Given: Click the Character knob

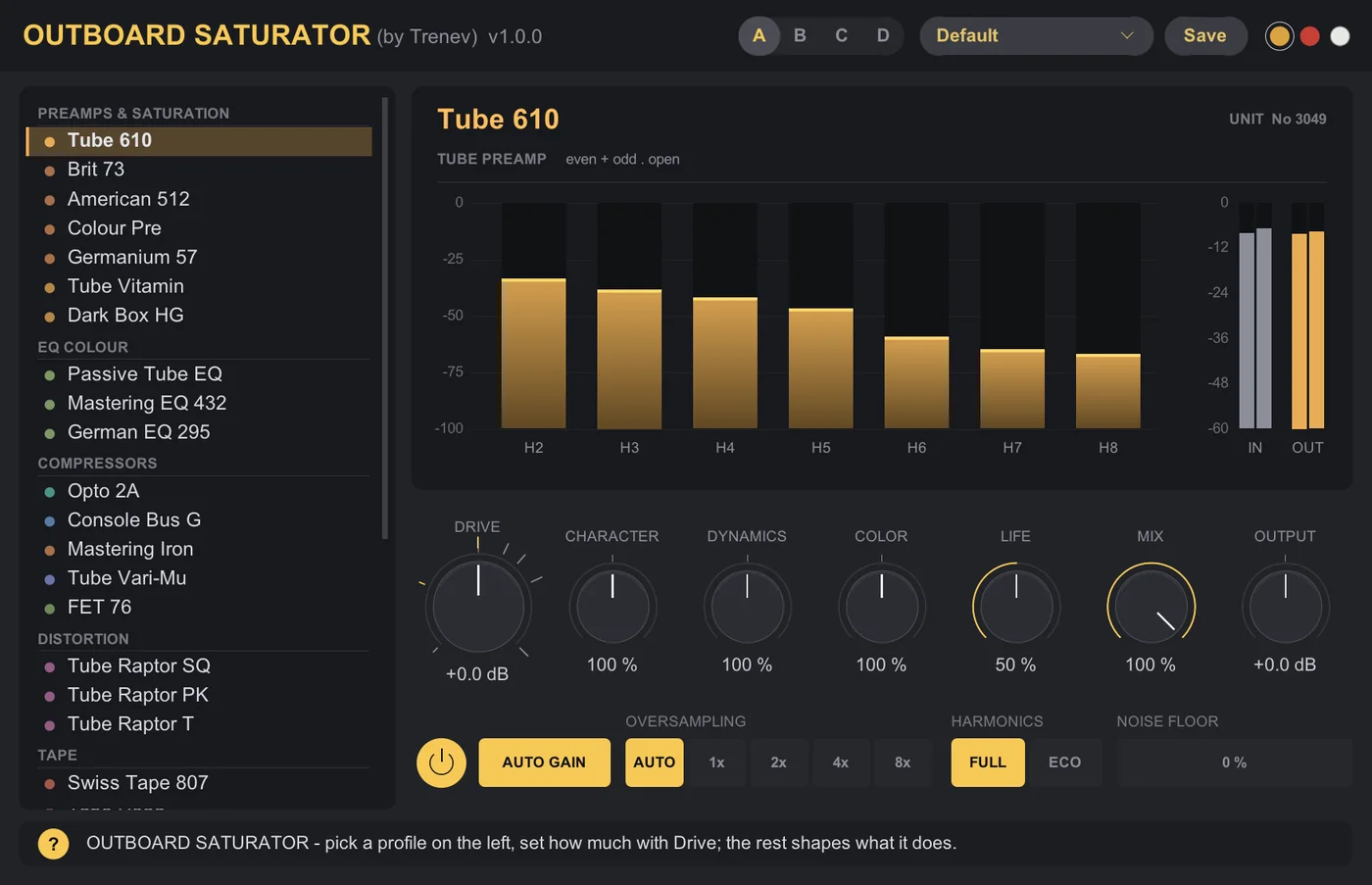Looking at the screenshot, I should tap(612, 606).
